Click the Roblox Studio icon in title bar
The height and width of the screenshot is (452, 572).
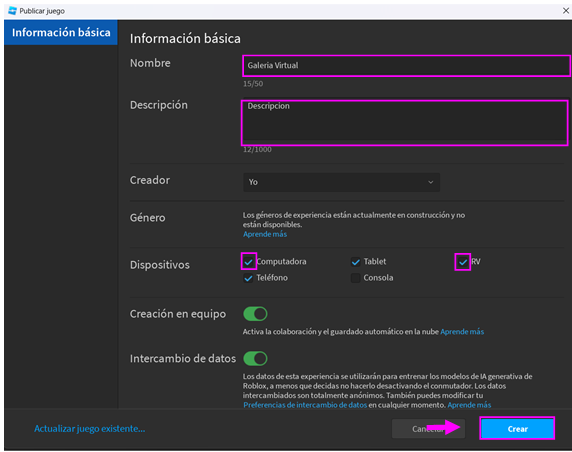tap(12, 11)
